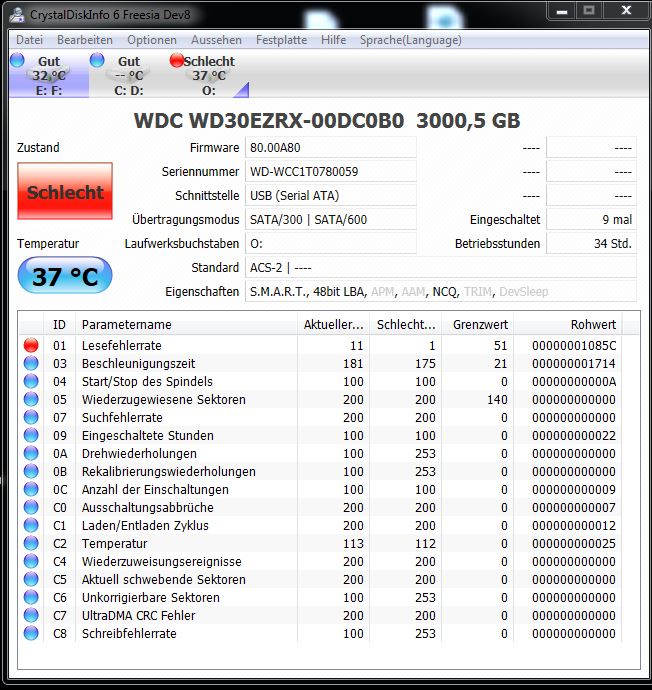Open the Datei menu
The image size is (652, 690).
click(x=29, y=40)
